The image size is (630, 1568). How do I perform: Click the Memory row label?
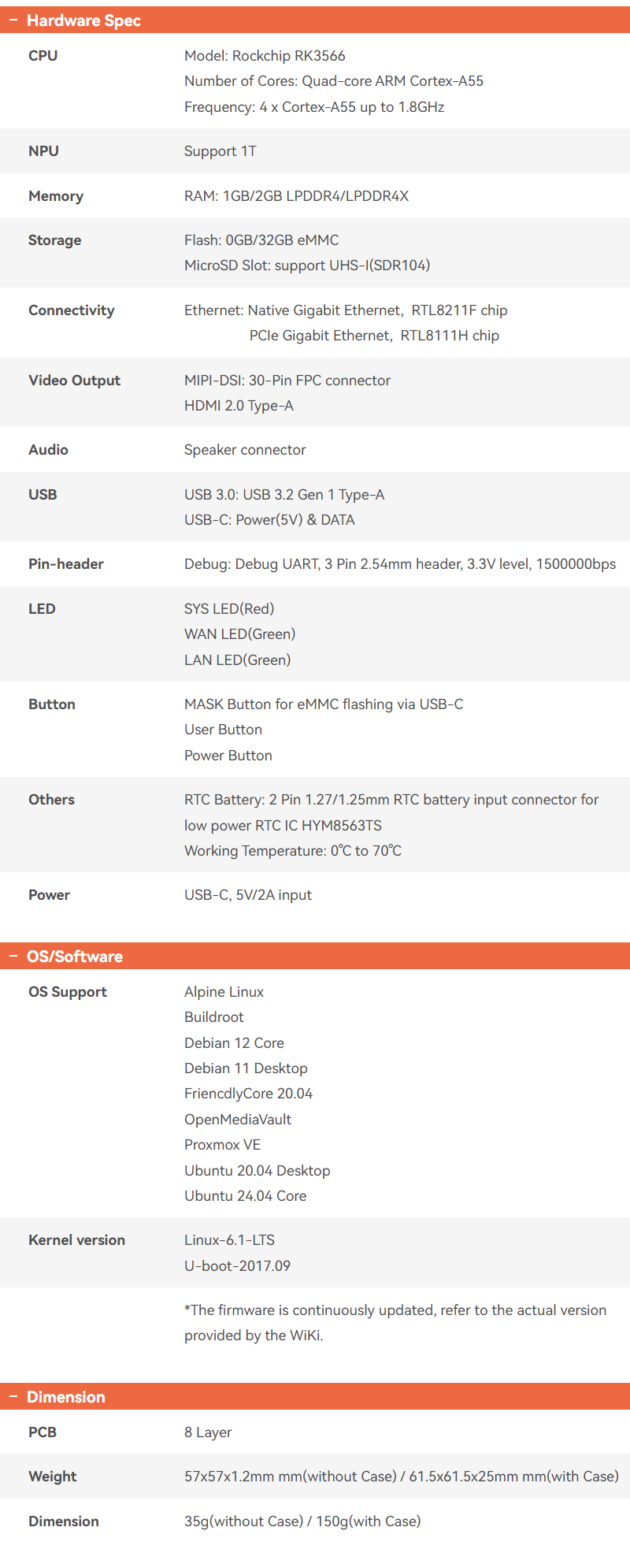pos(56,196)
